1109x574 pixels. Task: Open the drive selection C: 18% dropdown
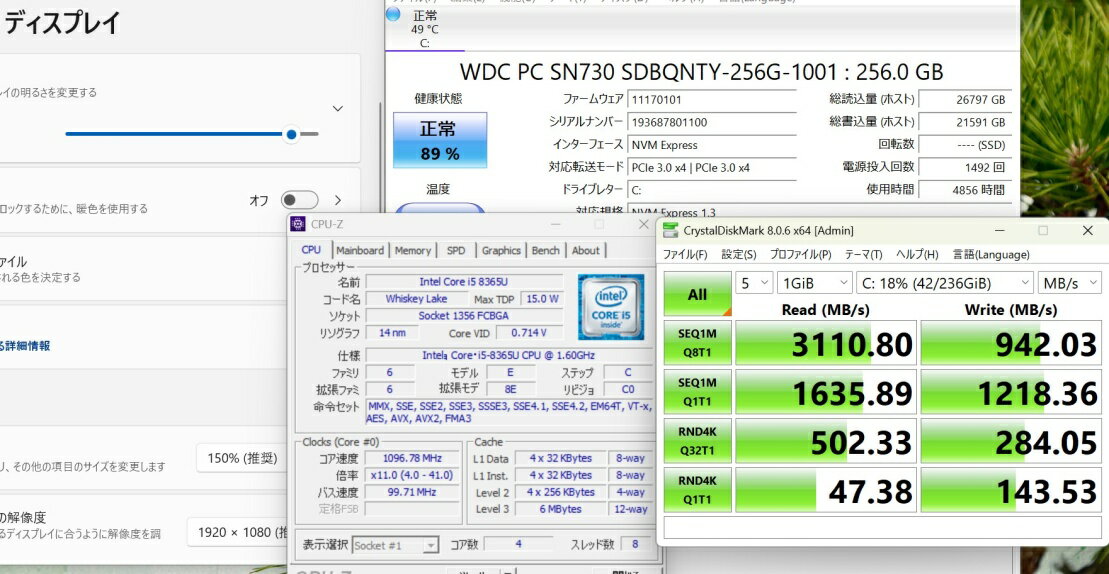945,283
